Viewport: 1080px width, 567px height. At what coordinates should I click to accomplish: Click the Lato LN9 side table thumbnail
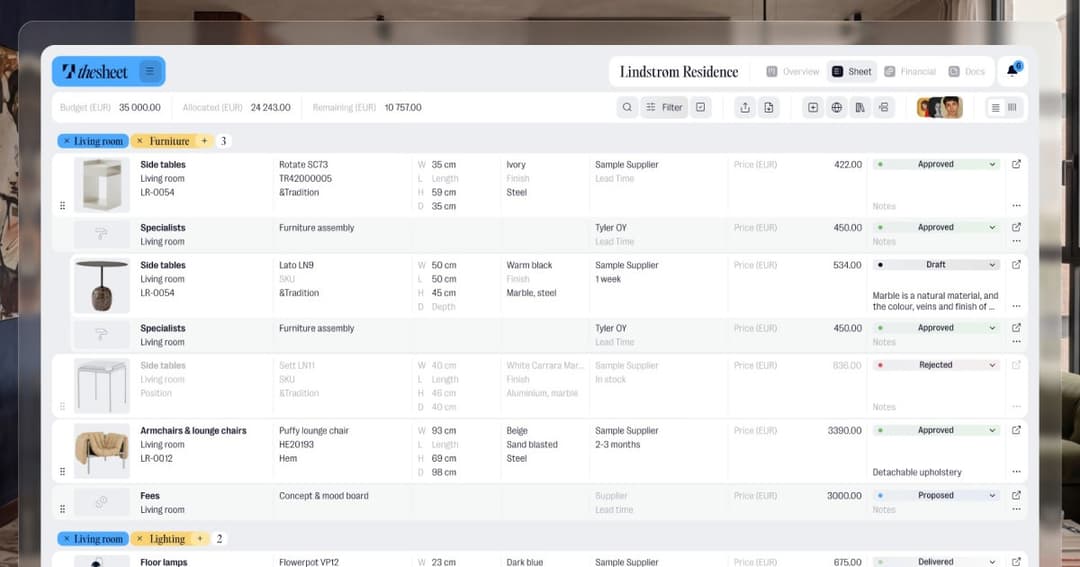(101, 286)
